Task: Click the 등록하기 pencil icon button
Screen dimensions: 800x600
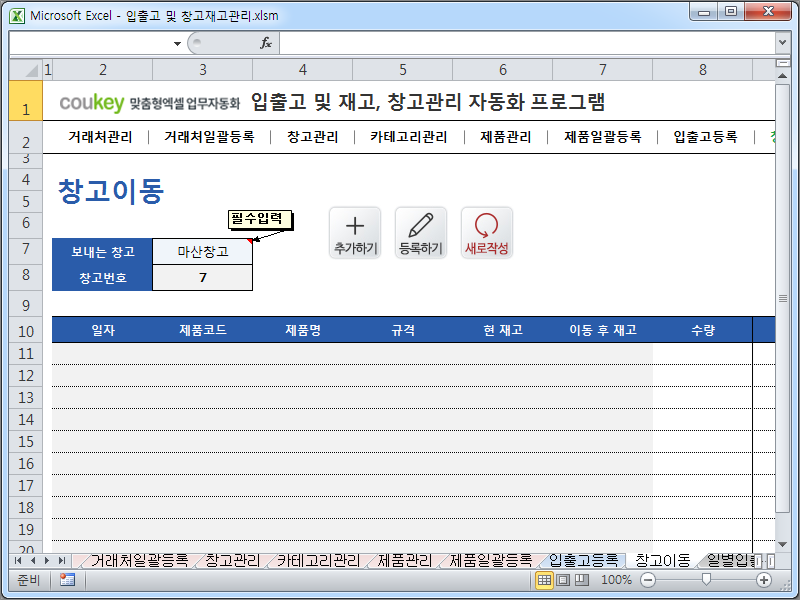Action: (421, 233)
